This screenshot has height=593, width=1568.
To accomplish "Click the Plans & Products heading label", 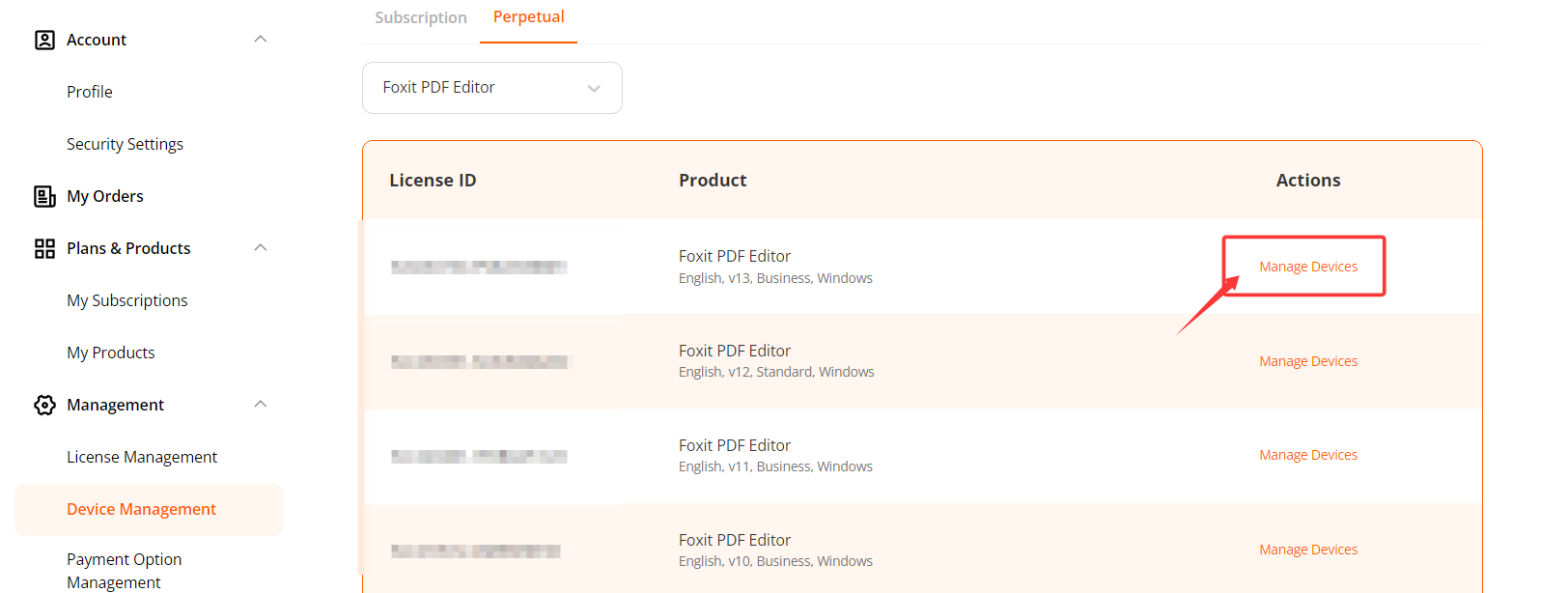I will click(128, 248).
